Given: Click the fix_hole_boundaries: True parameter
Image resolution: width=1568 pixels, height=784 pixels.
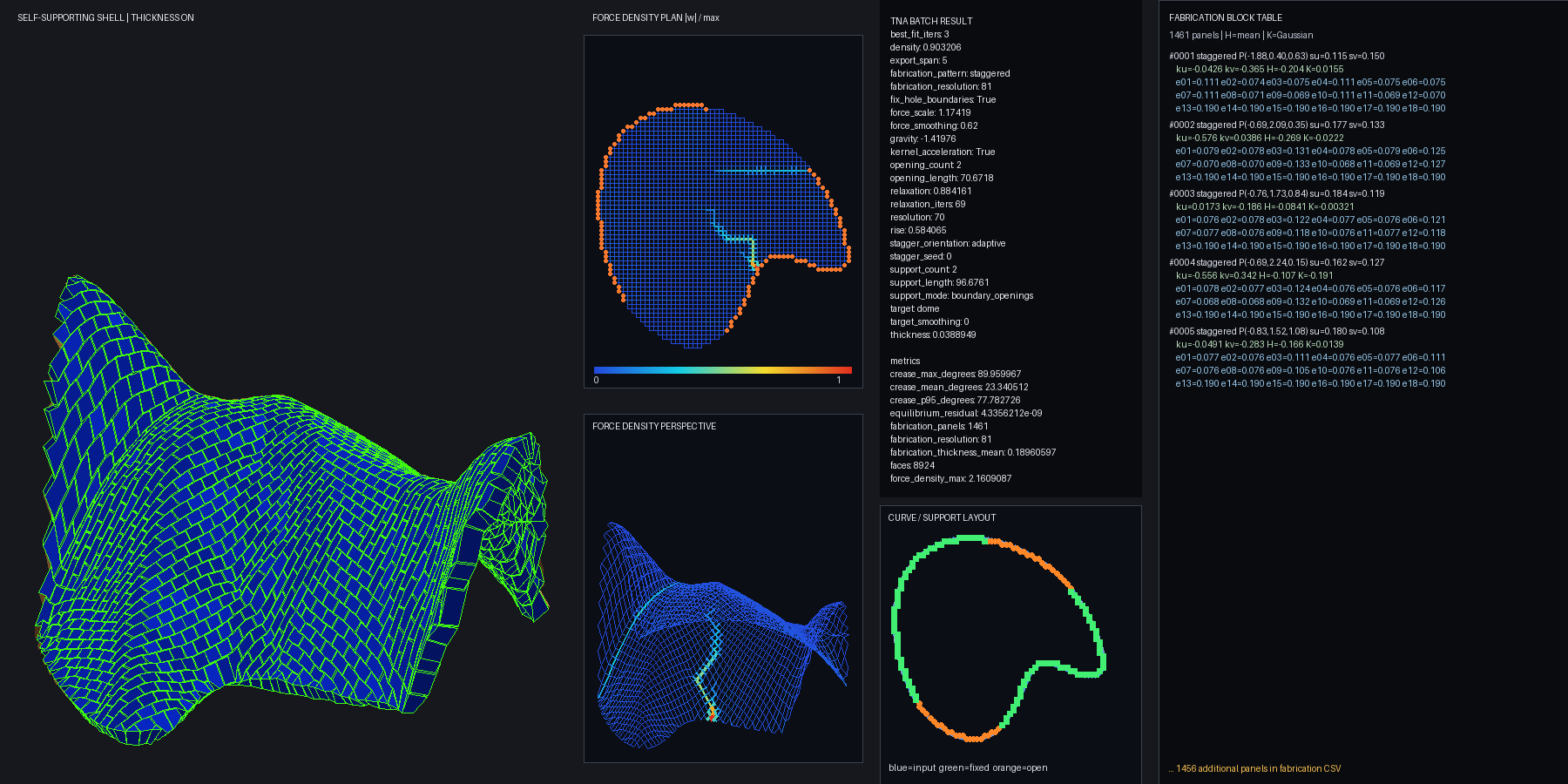Looking at the screenshot, I should coord(943,99).
